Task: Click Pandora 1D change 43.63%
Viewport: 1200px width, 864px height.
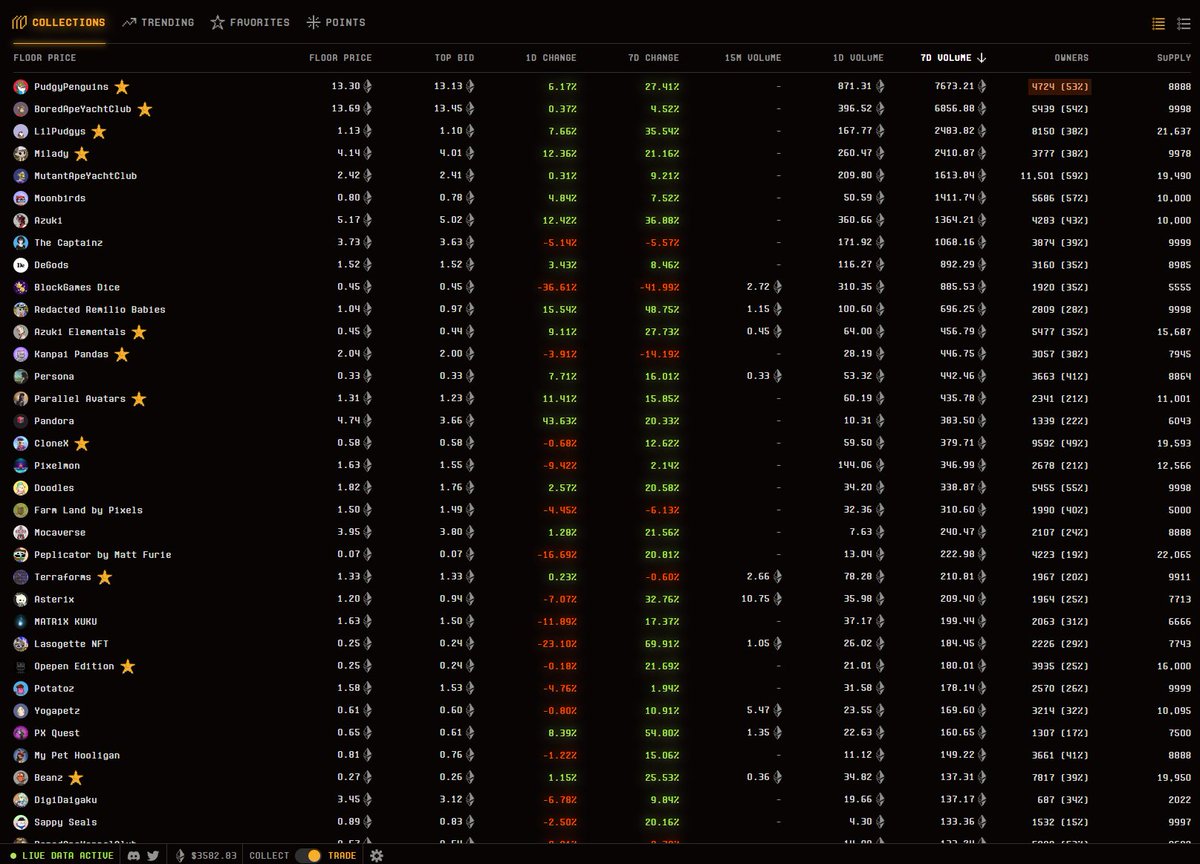Action: (560, 421)
